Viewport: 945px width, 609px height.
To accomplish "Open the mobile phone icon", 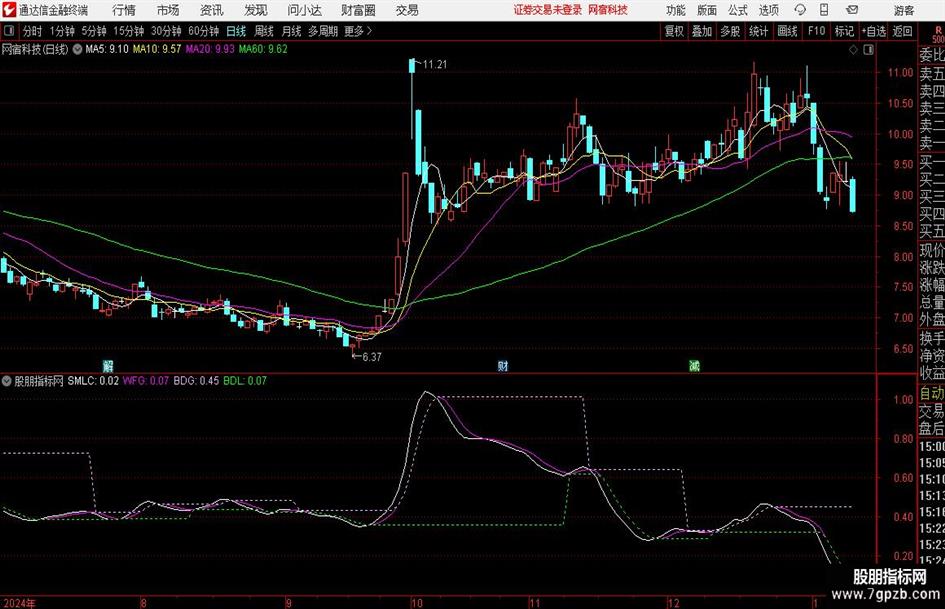I will 824,10.
